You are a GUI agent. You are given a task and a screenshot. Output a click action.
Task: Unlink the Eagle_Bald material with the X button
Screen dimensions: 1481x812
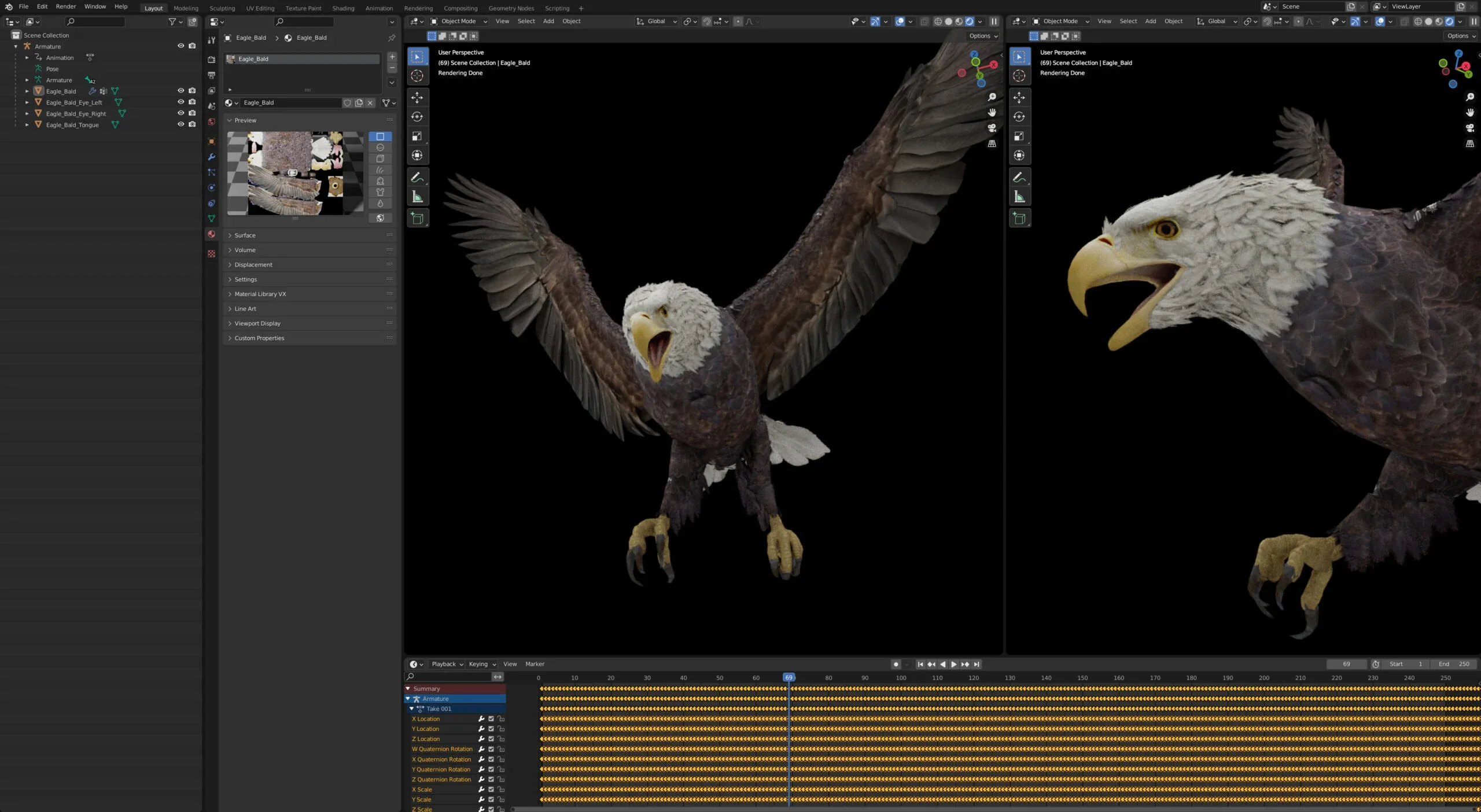click(x=370, y=102)
